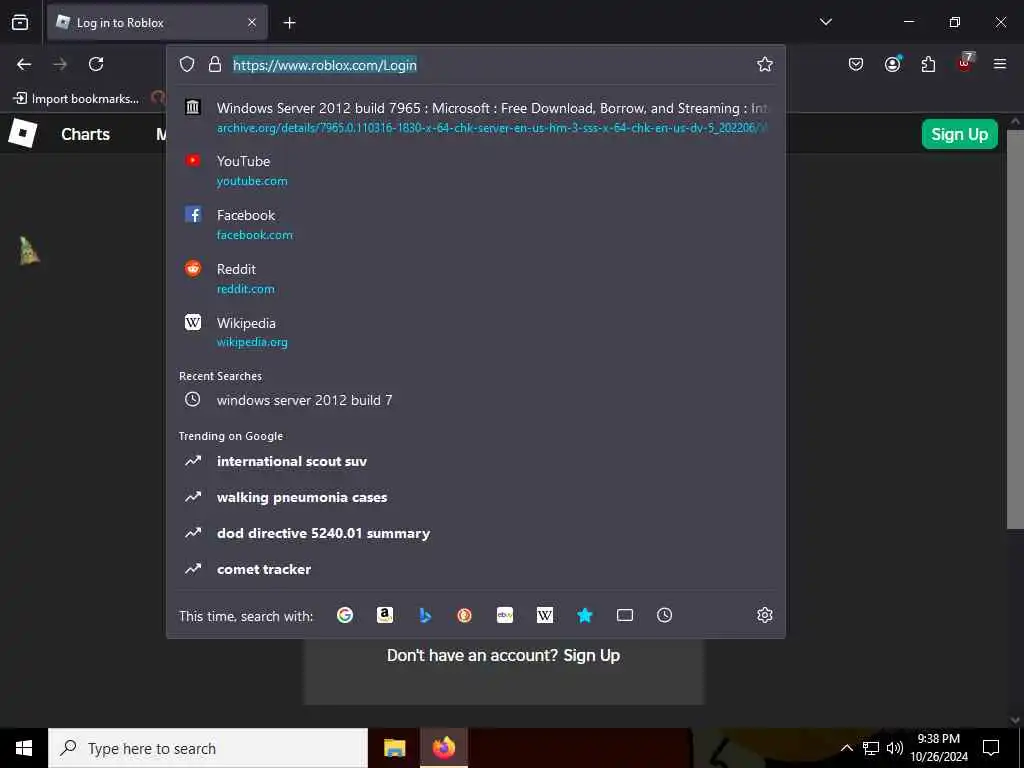1024x768 pixels.
Task: Search this time with Bing icon
Action: (x=425, y=615)
